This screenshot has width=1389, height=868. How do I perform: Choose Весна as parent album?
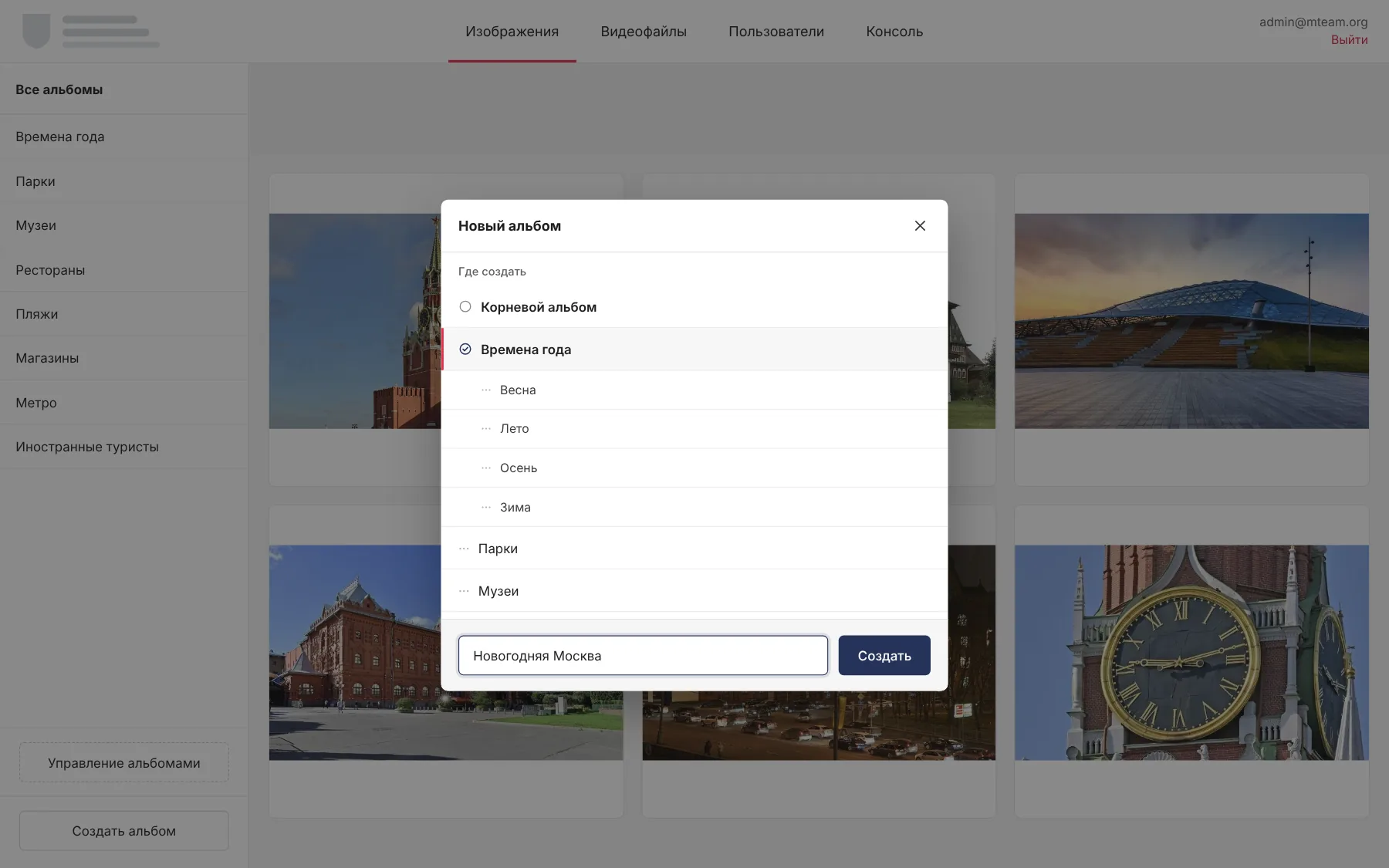coord(694,390)
